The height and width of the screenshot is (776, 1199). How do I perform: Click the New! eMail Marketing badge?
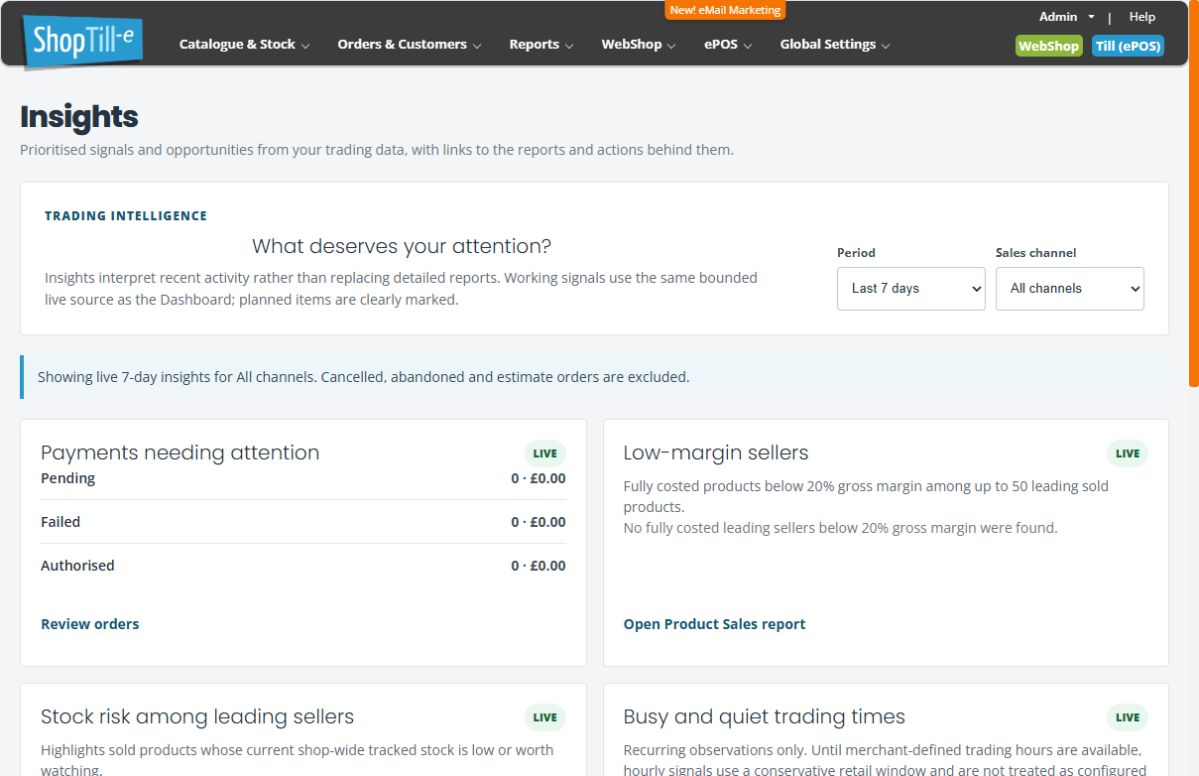725,10
